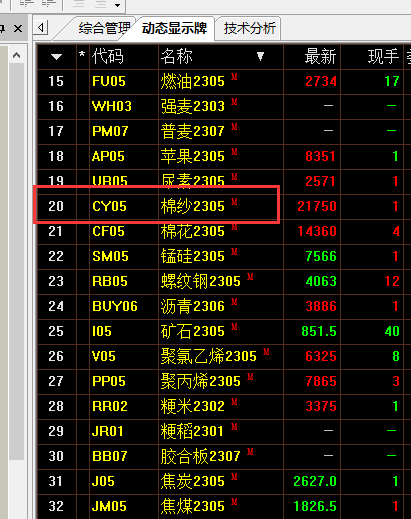Select code SM05
The height and width of the screenshot is (519, 411).
(x=110, y=256)
